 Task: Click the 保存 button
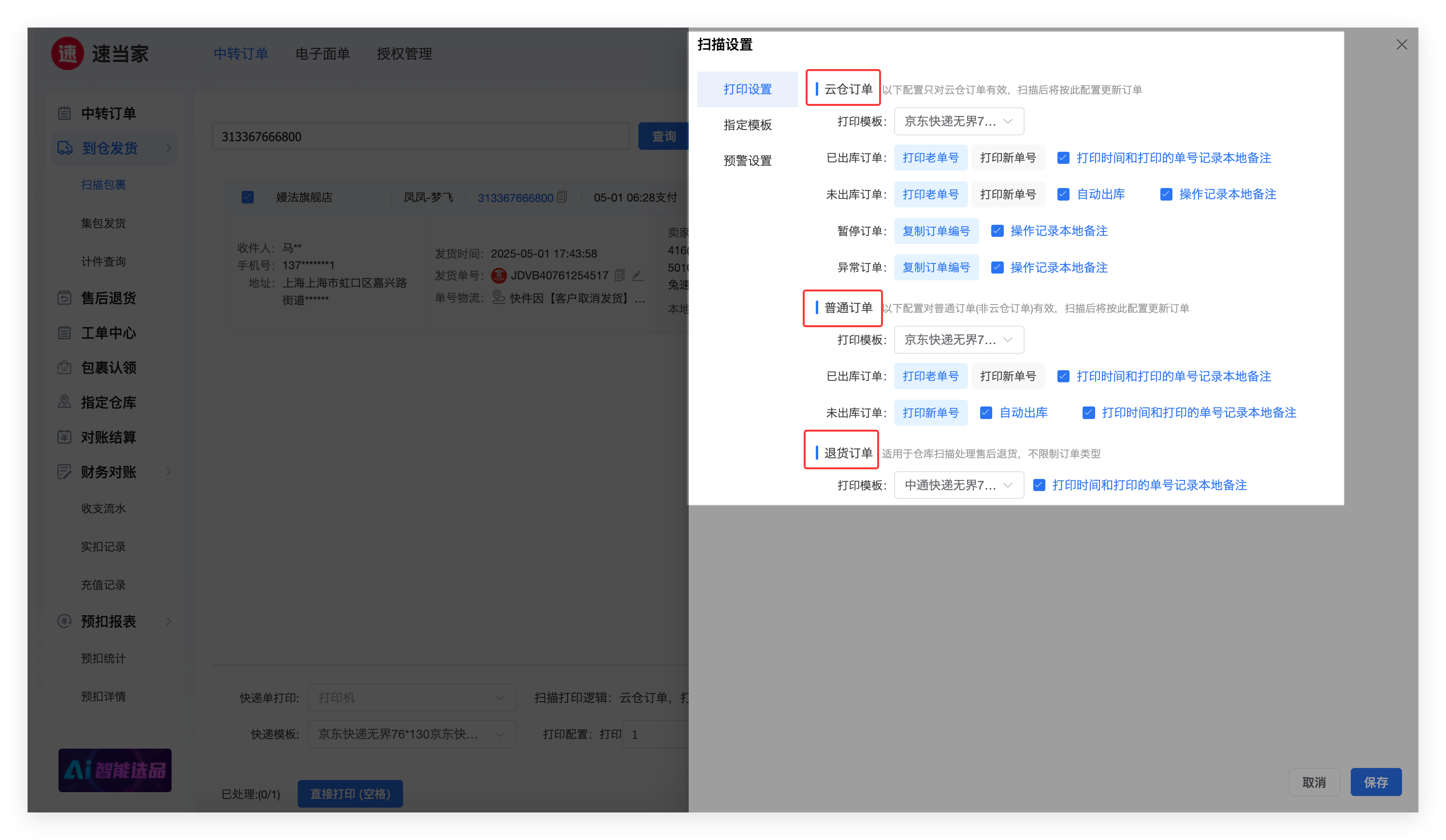coord(1375,782)
